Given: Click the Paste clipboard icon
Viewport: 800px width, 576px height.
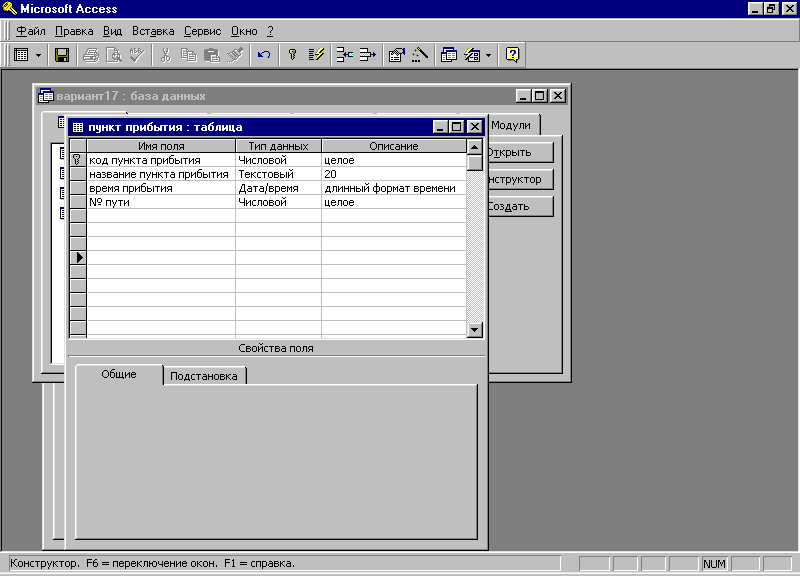Looking at the screenshot, I should [212, 55].
